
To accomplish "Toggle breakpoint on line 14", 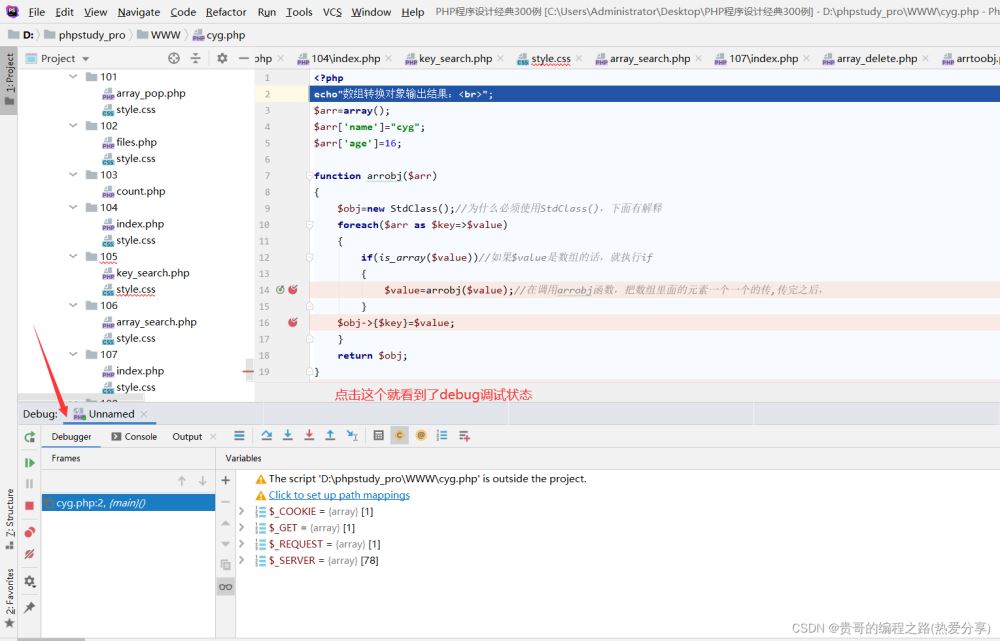I will tap(293, 290).
